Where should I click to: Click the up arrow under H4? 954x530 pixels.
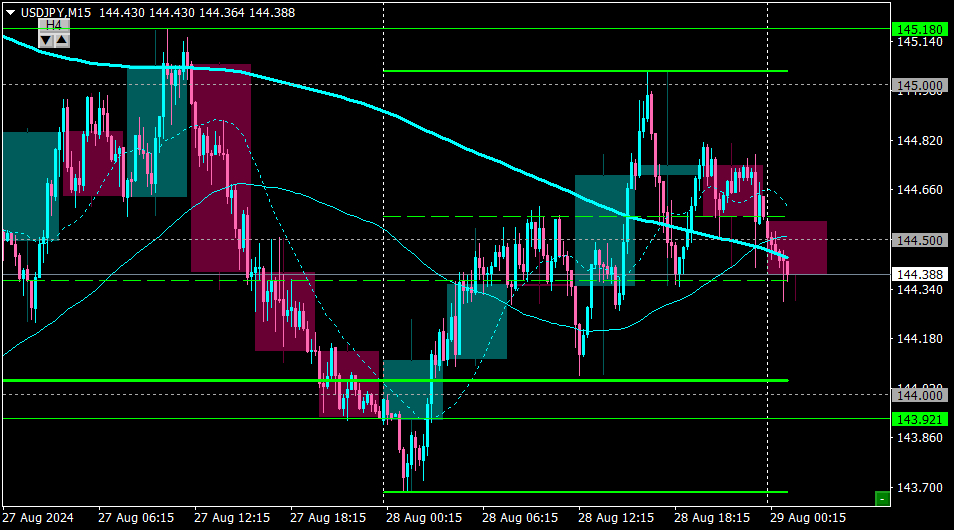61,41
